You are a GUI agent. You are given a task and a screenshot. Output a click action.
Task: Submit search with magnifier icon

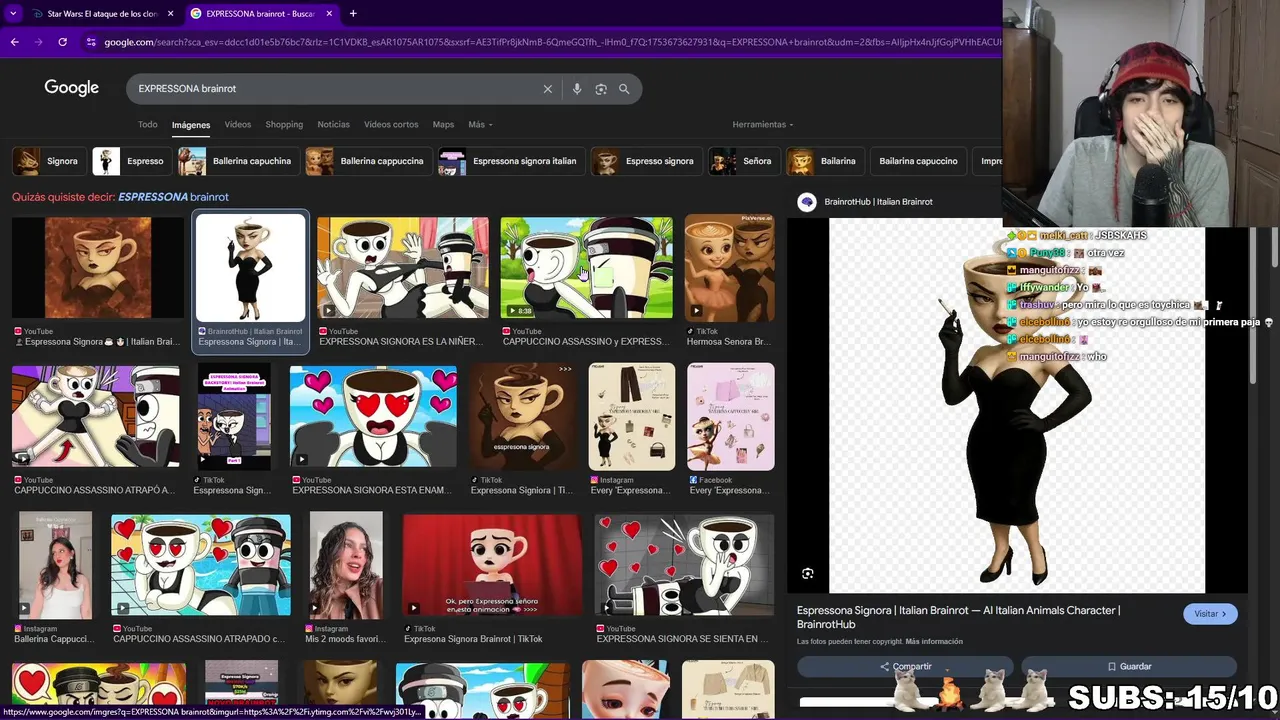pyautogui.click(x=624, y=89)
